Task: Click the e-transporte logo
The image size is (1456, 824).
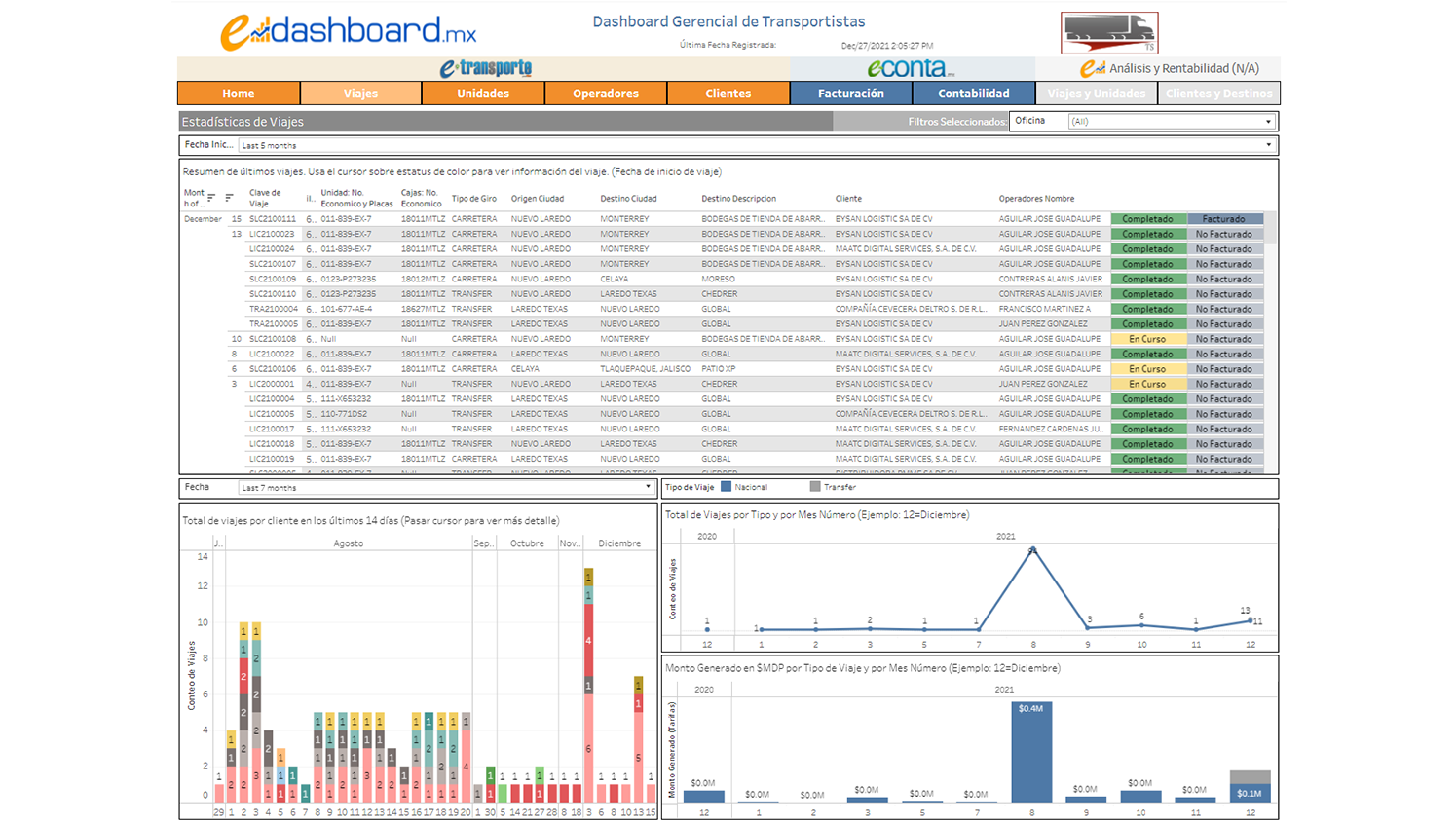Action: pyautogui.click(x=484, y=69)
